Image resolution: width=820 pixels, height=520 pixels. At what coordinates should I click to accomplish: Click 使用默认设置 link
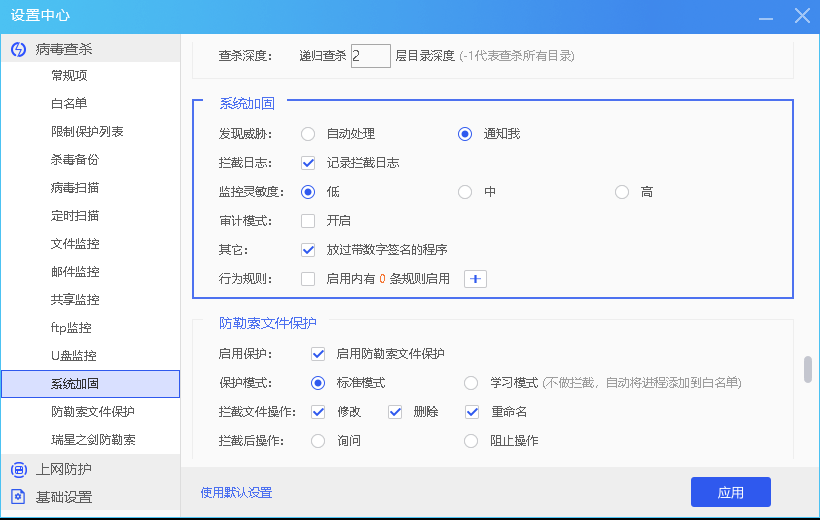pos(236,493)
